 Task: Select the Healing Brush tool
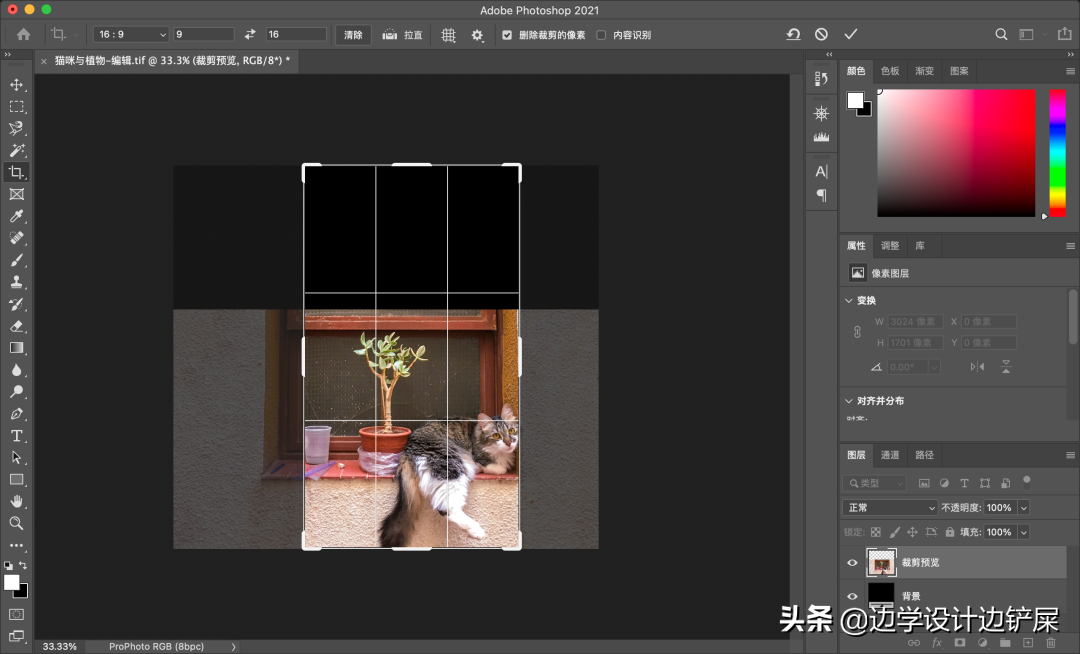point(17,238)
